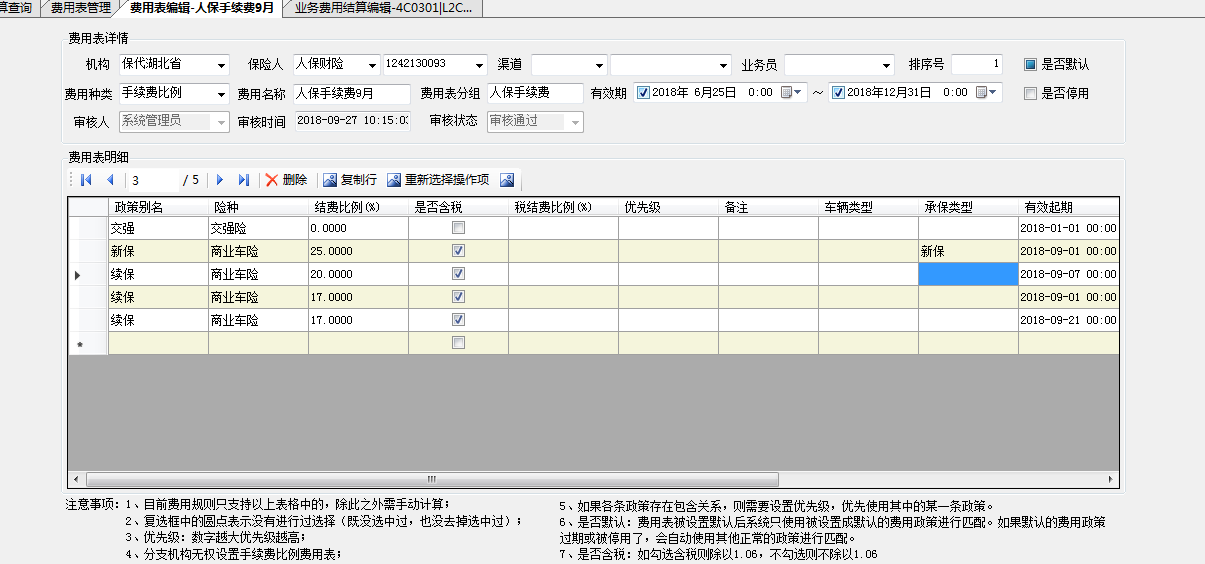Toggle 是否含税 checkbox in 交强险 row

tap(458, 228)
